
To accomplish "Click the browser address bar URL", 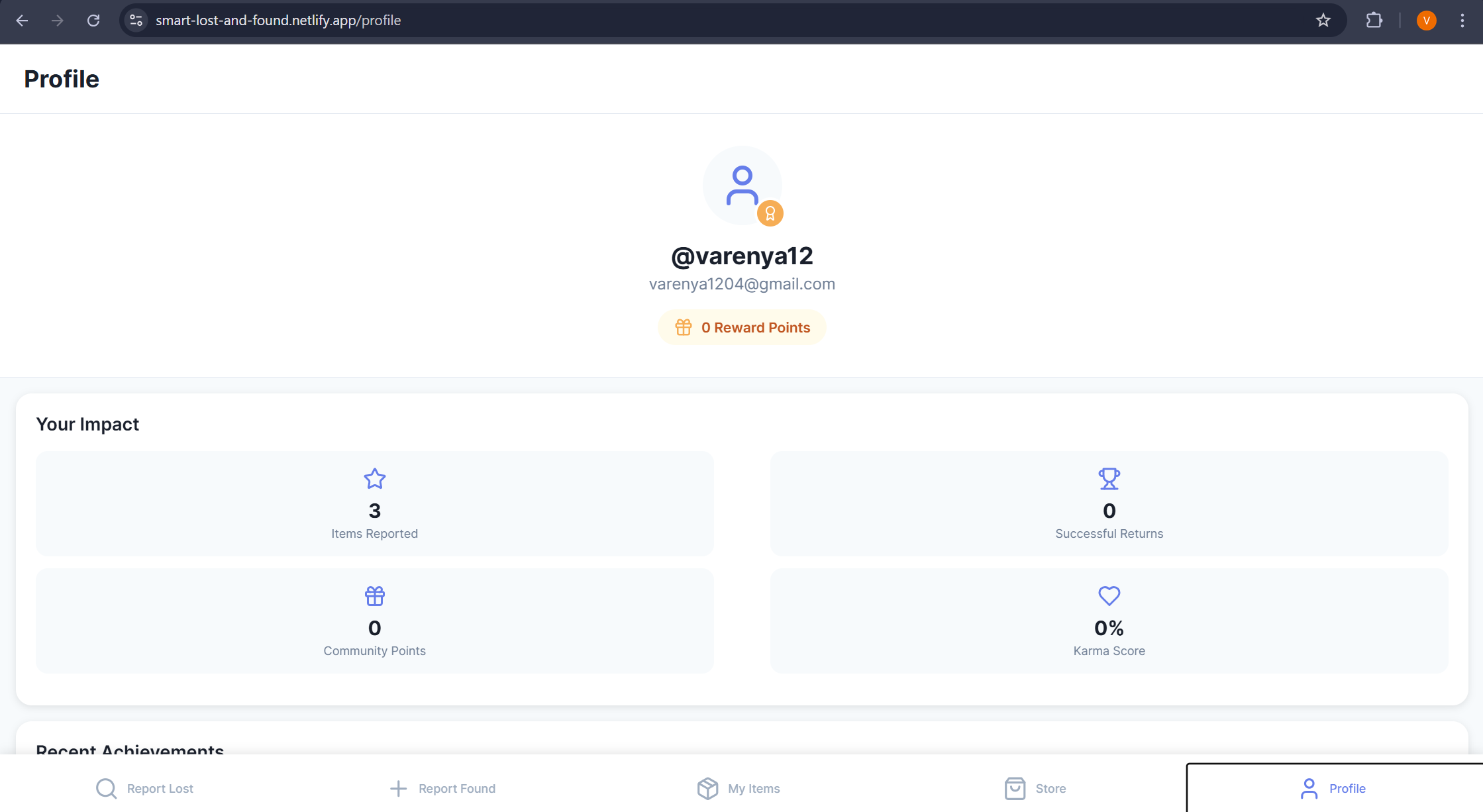I will (x=278, y=21).
